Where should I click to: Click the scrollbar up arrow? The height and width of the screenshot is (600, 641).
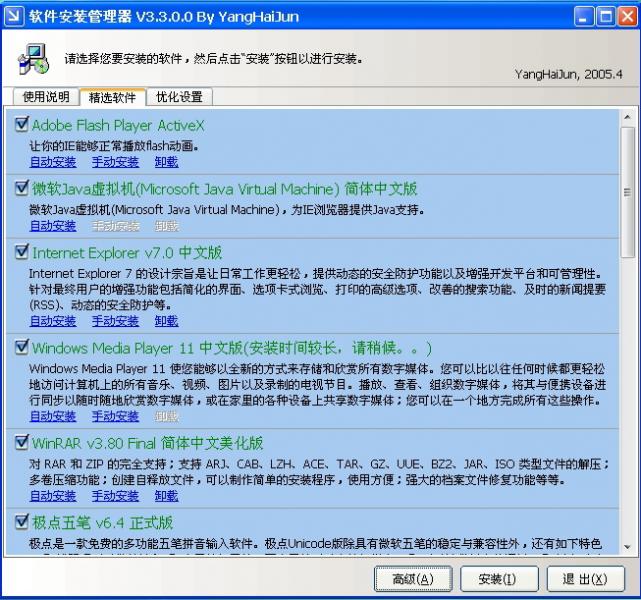point(627,117)
